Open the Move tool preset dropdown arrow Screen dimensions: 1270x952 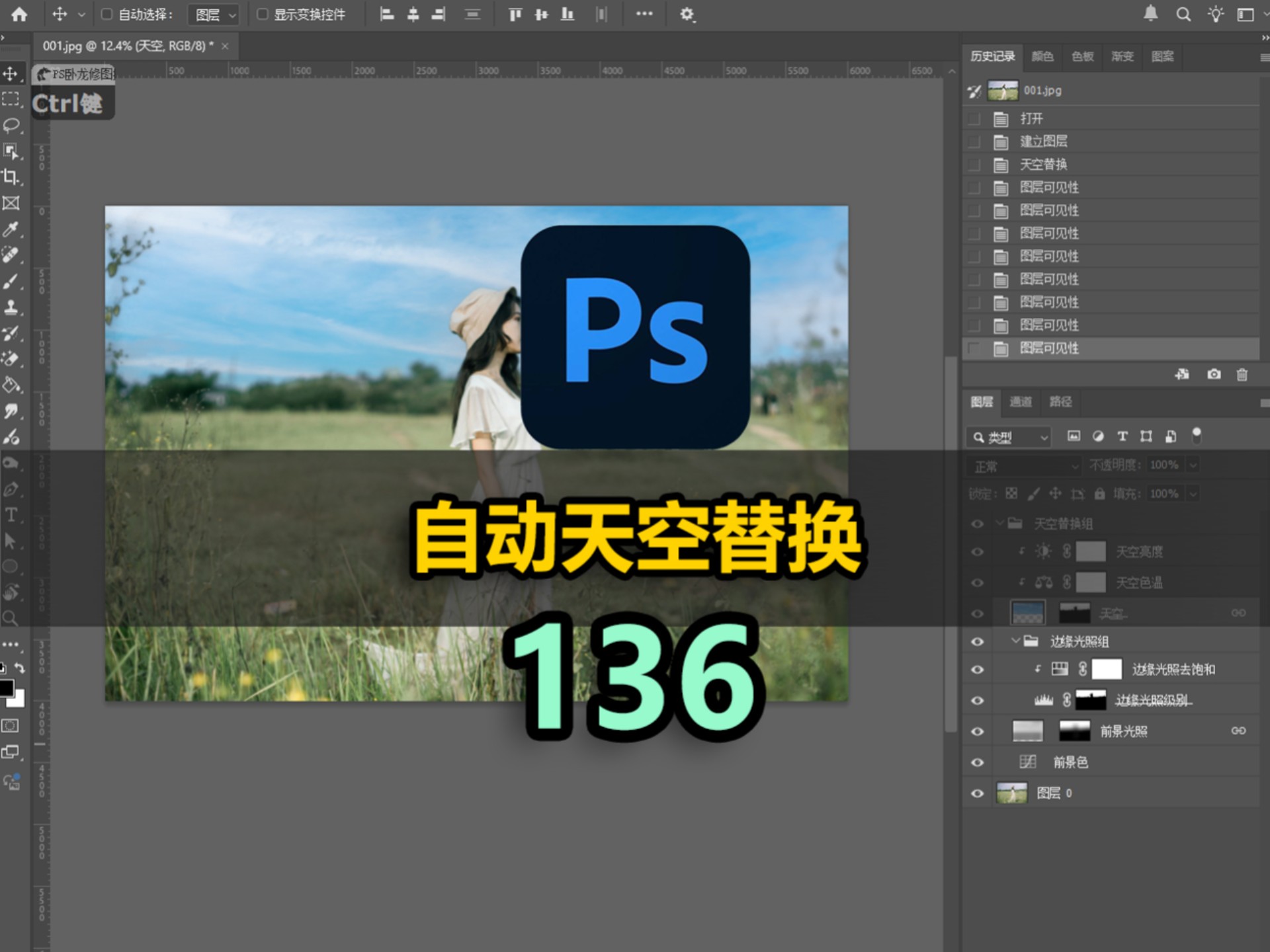point(81,14)
